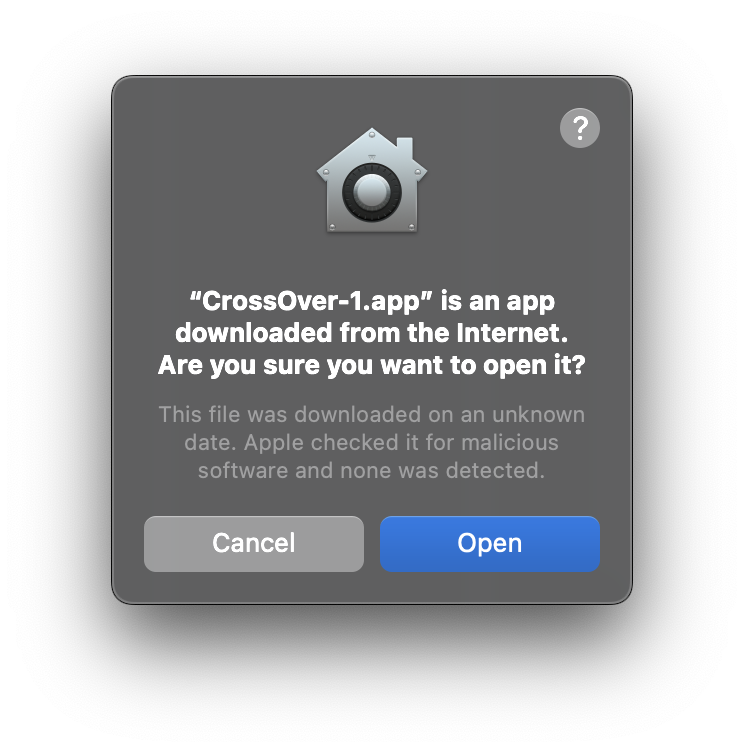The height and width of the screenshot is (752, 744).
Task: Open CrossOver-1.app with the Open button
Action: [490, 543]
